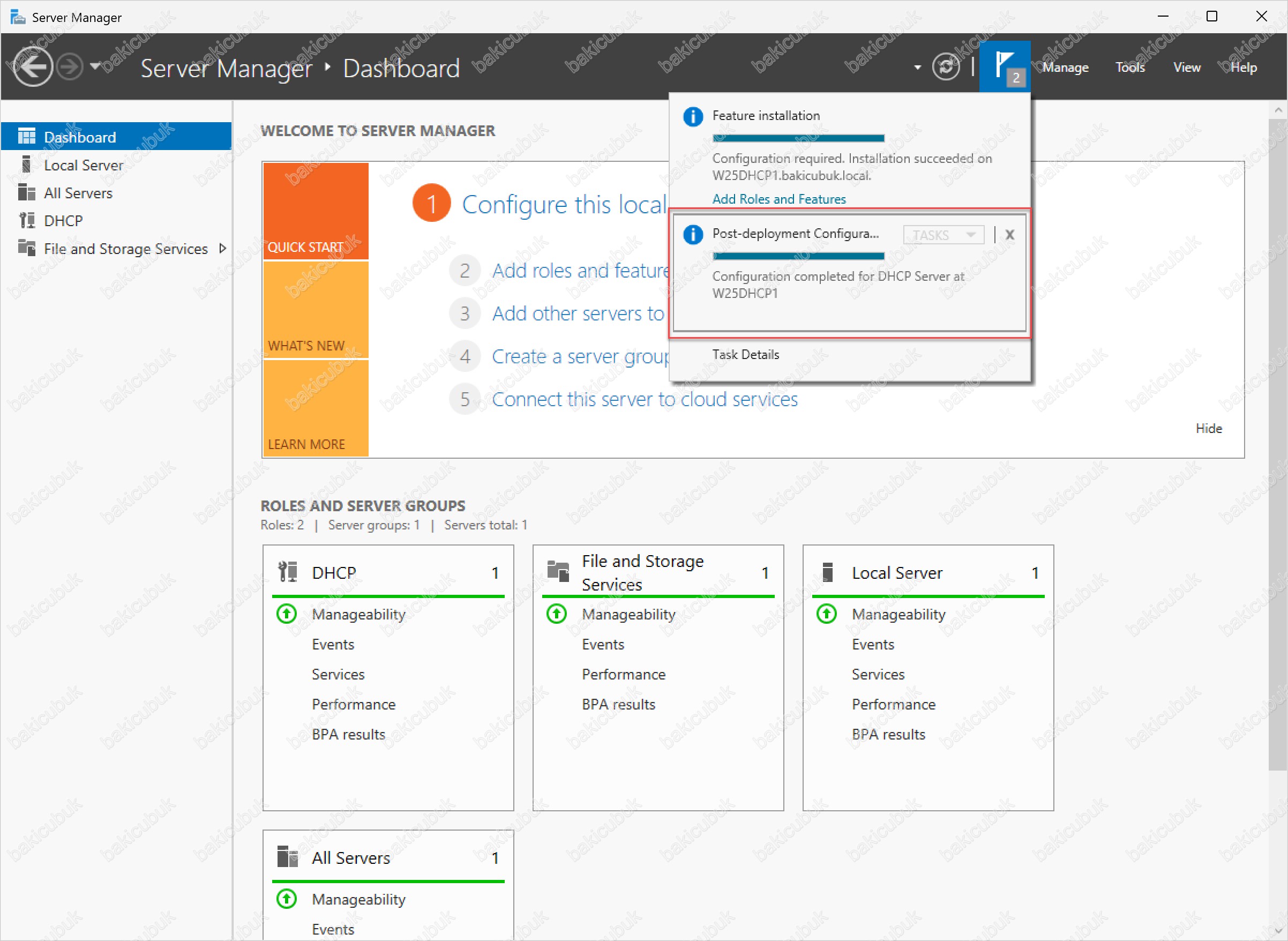Click the notifications flag icon
This screenshot has height=941, width=1288.
(x=1005, y=66)
